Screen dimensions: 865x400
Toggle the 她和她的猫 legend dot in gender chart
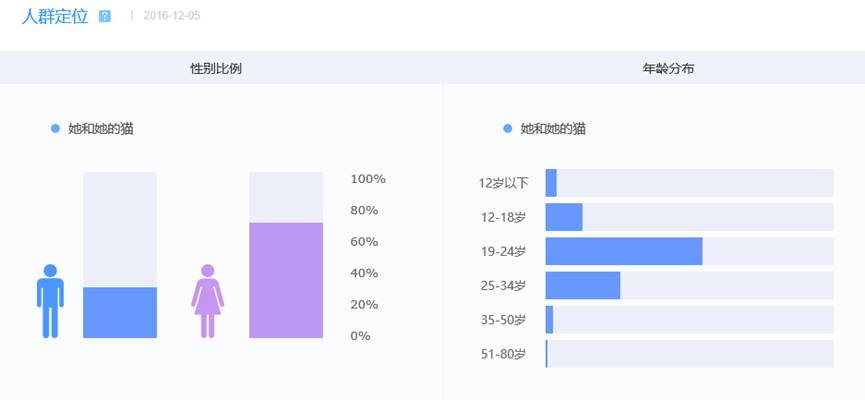coord(56,129)
